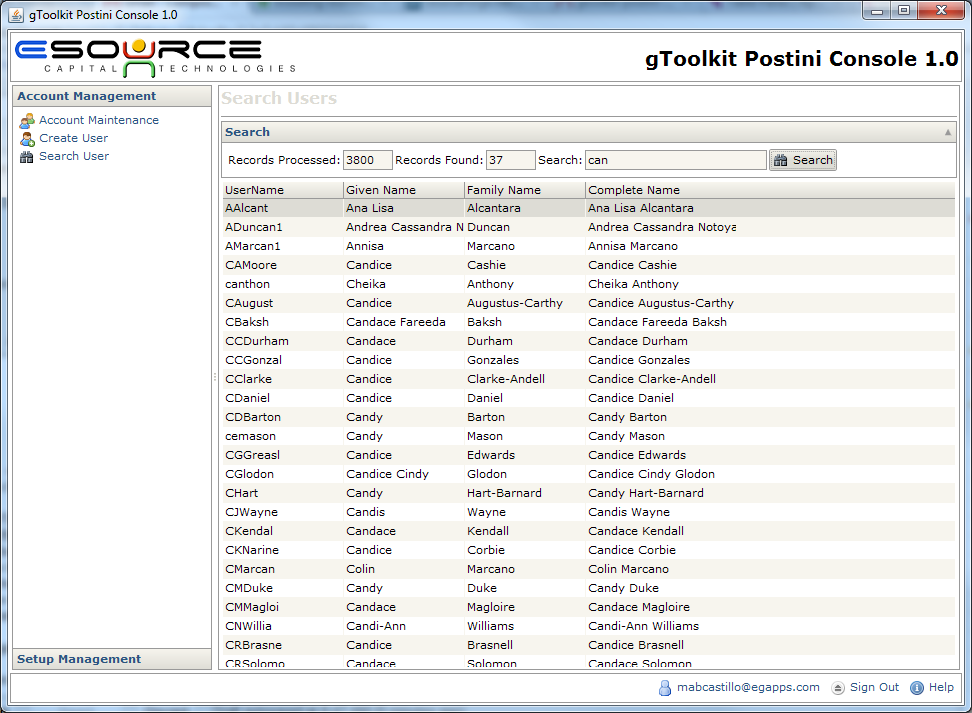Sort the table by UserName column
This screenshot has width=972, height=713.
(x=281, y=190)
